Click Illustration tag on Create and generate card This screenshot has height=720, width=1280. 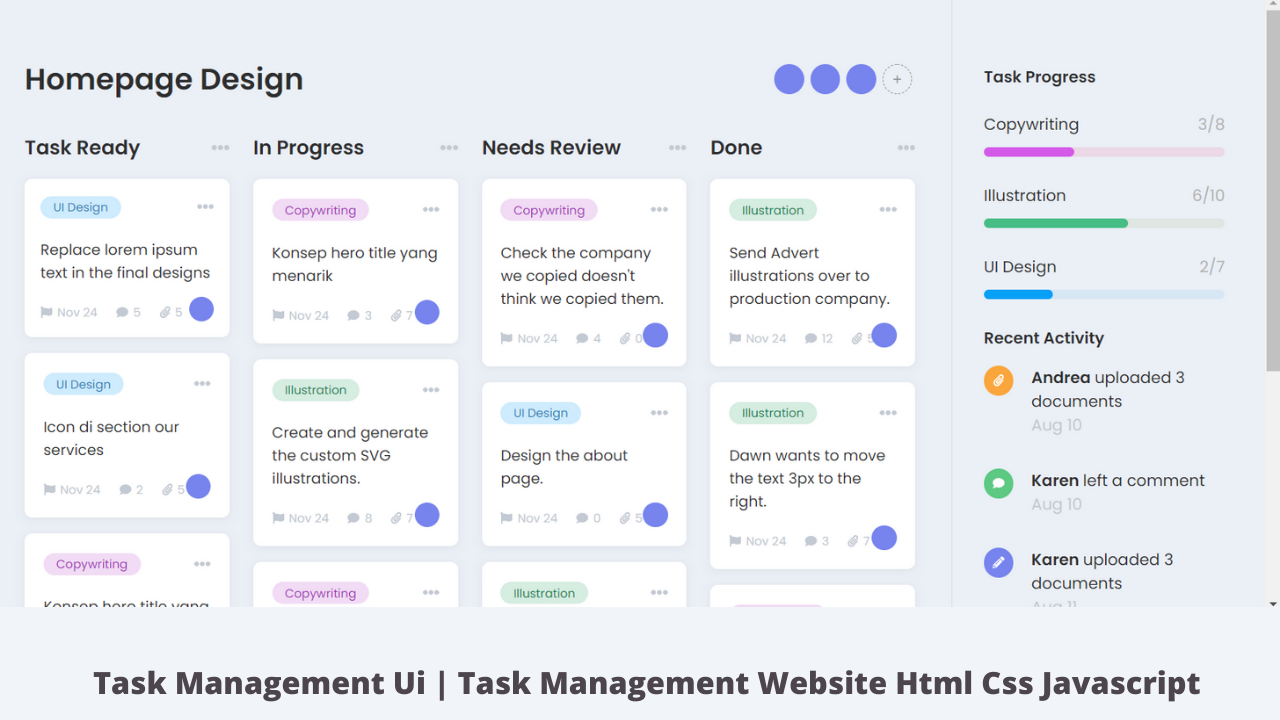click(315, 390)
